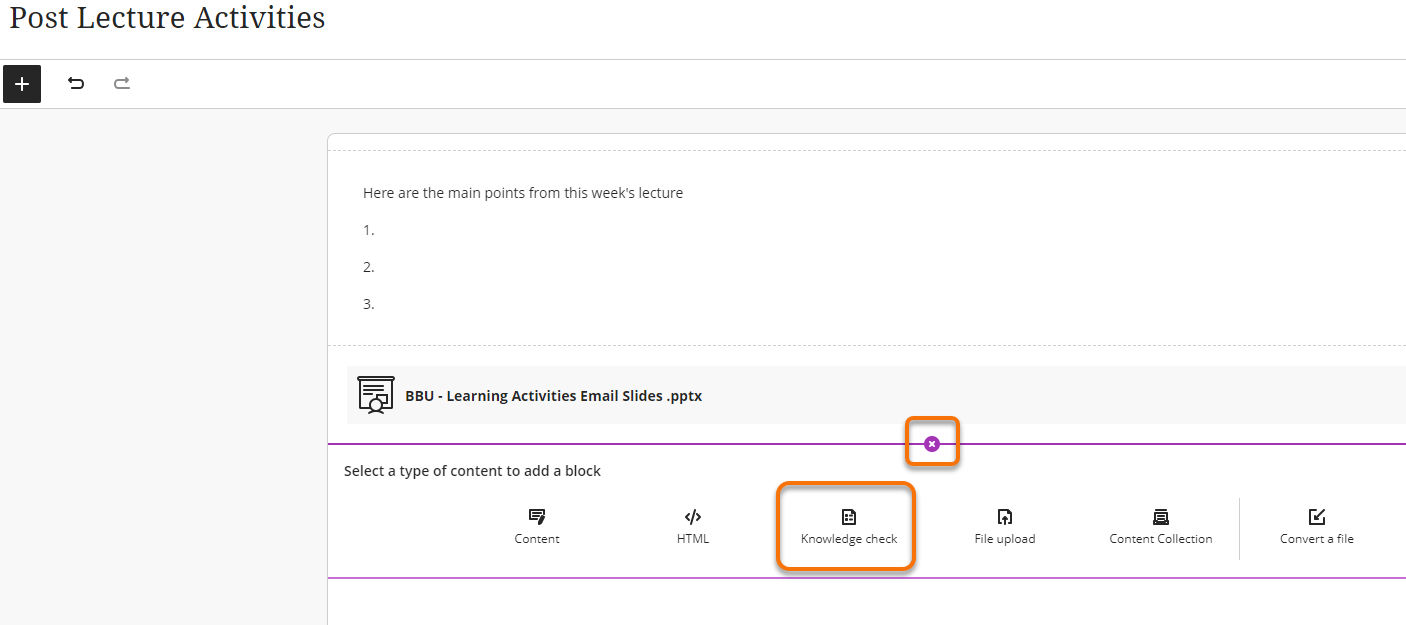1406x625 pixels.
Task: Click inside the lecture main points text block
Action: pyautogui.click(x=521, y=192)
